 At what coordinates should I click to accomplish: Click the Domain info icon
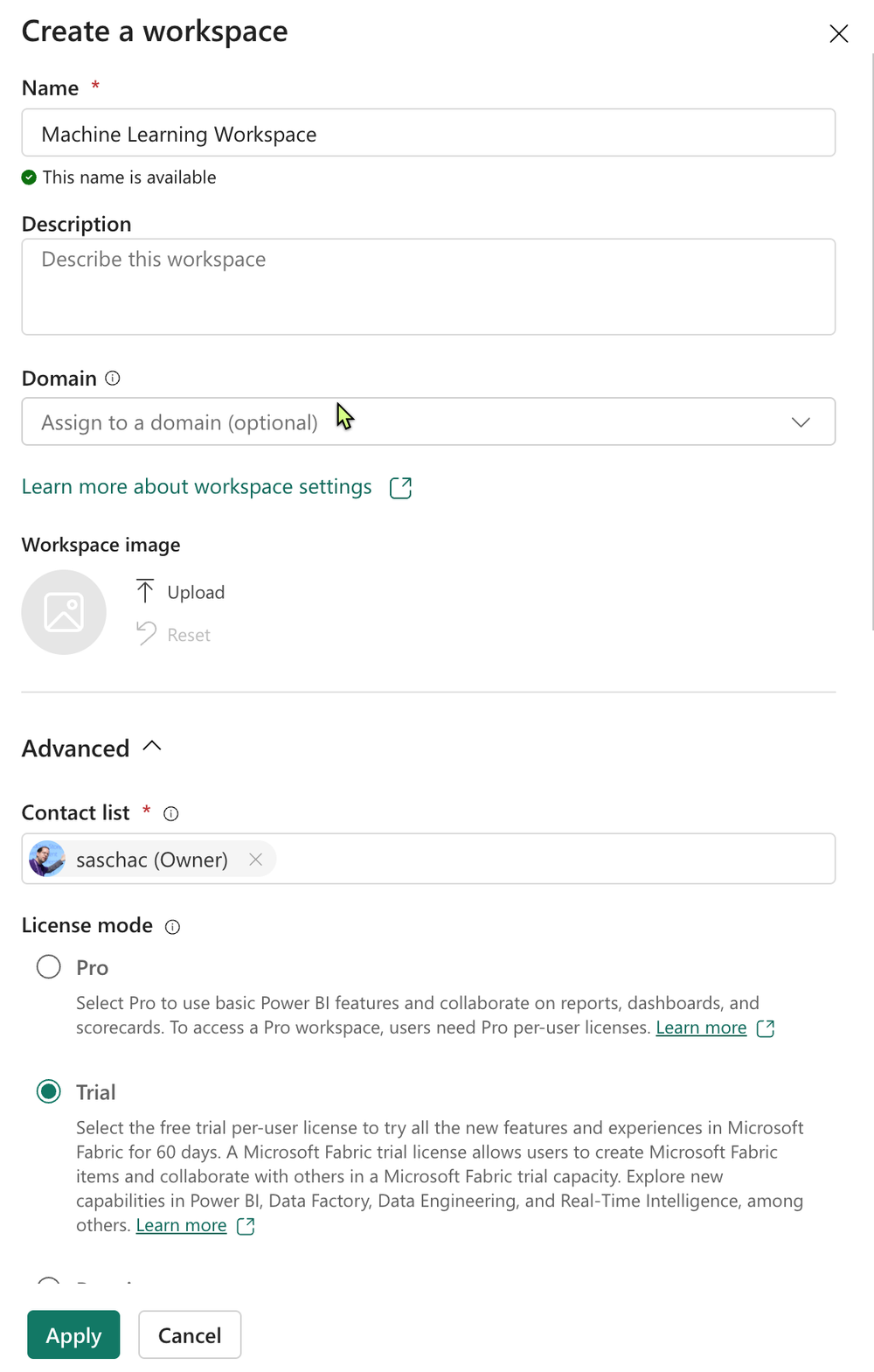click(113, 379)
